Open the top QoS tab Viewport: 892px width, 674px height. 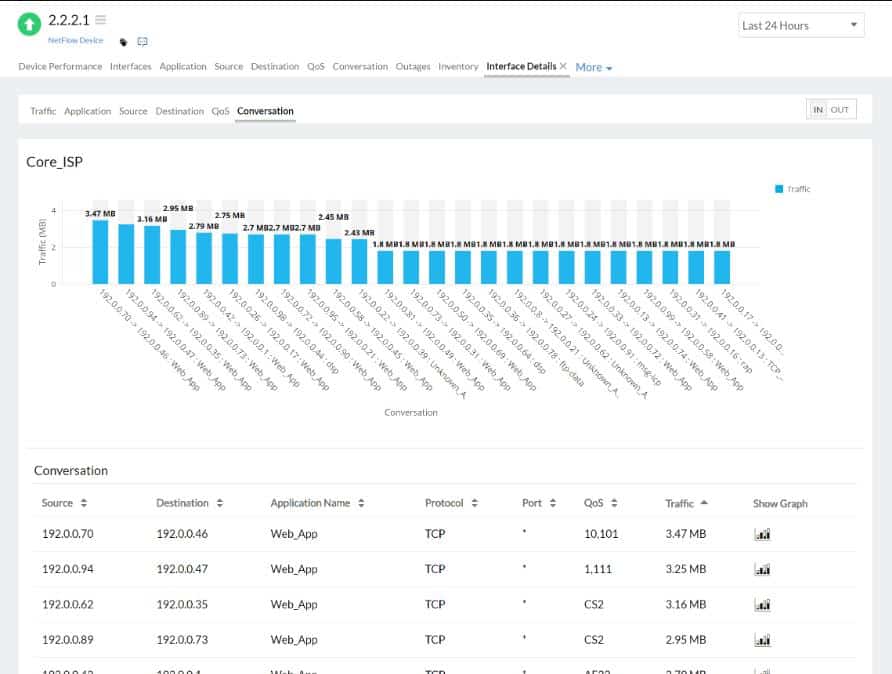[x=316, y=67]
